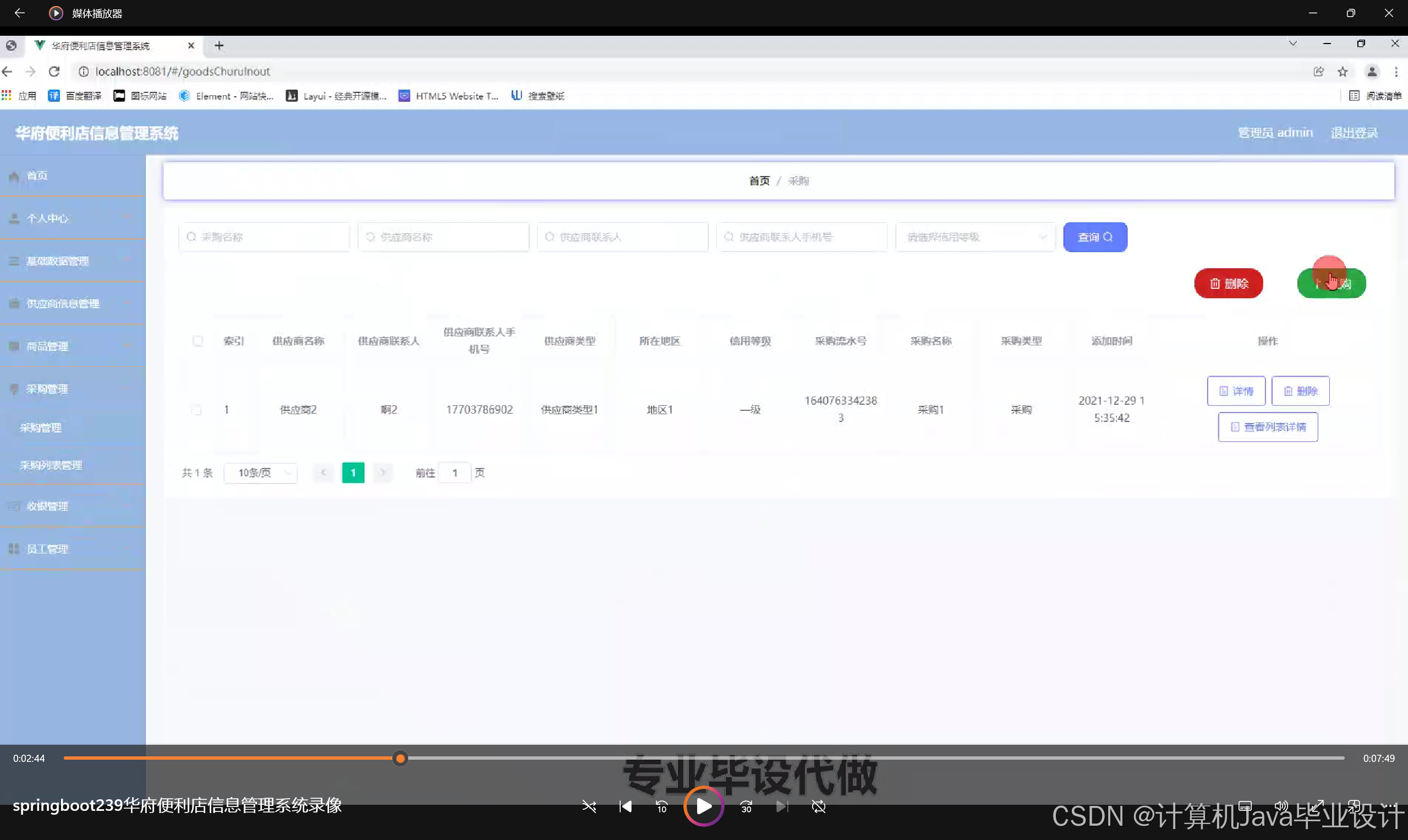
Task: Open the 请选择信用等级 dropdown
Action: point(975,237)
